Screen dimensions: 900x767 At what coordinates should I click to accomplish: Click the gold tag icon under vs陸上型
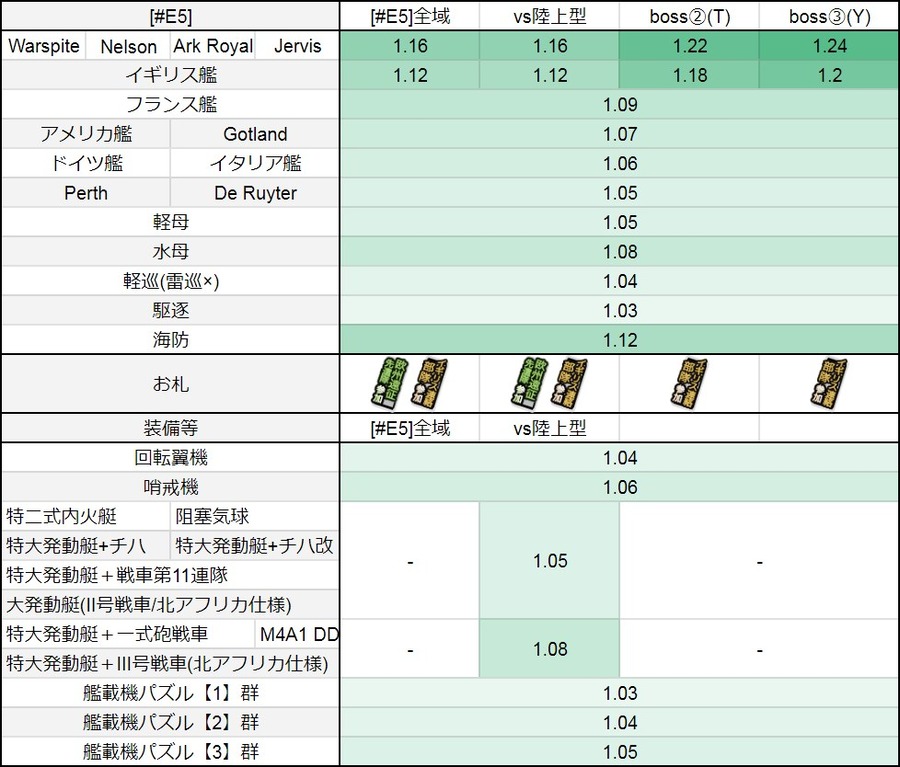569,383
